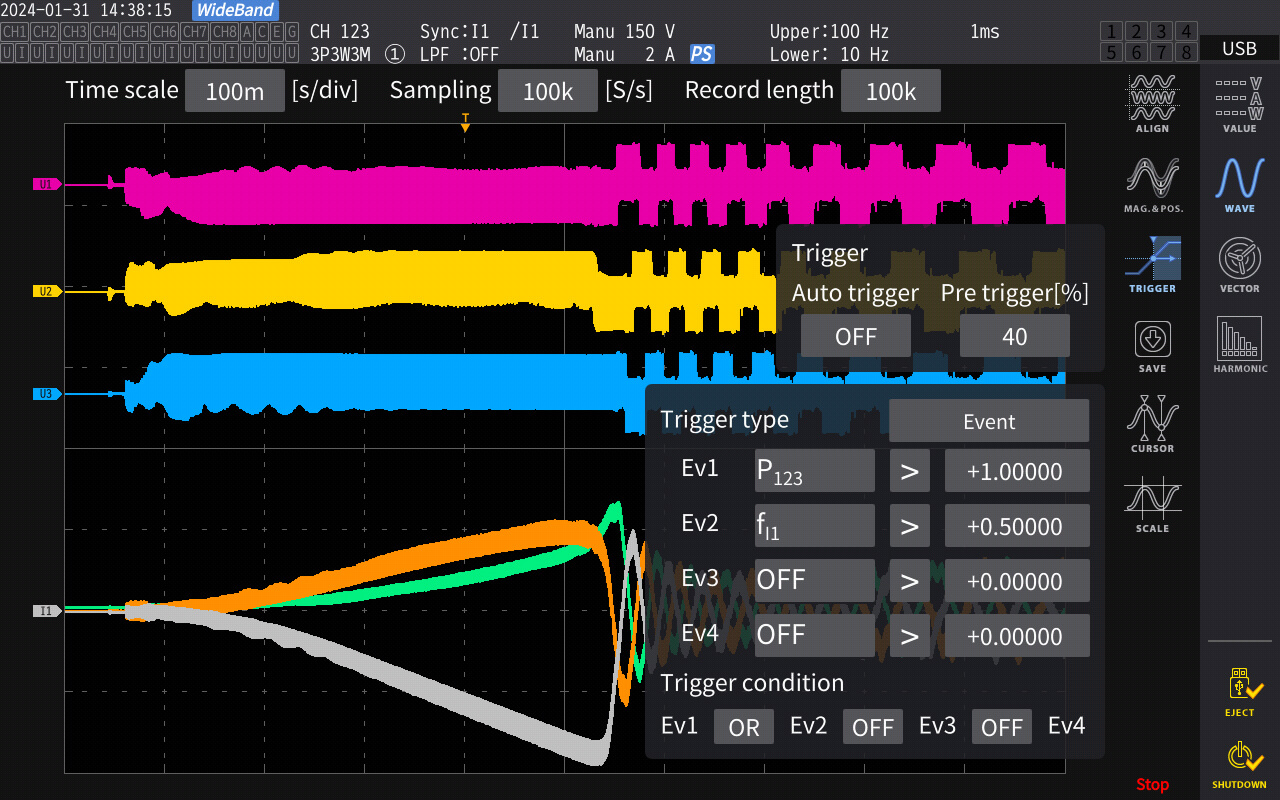
Task: Select CH8 indicator in header
Action: pos(225,31)
